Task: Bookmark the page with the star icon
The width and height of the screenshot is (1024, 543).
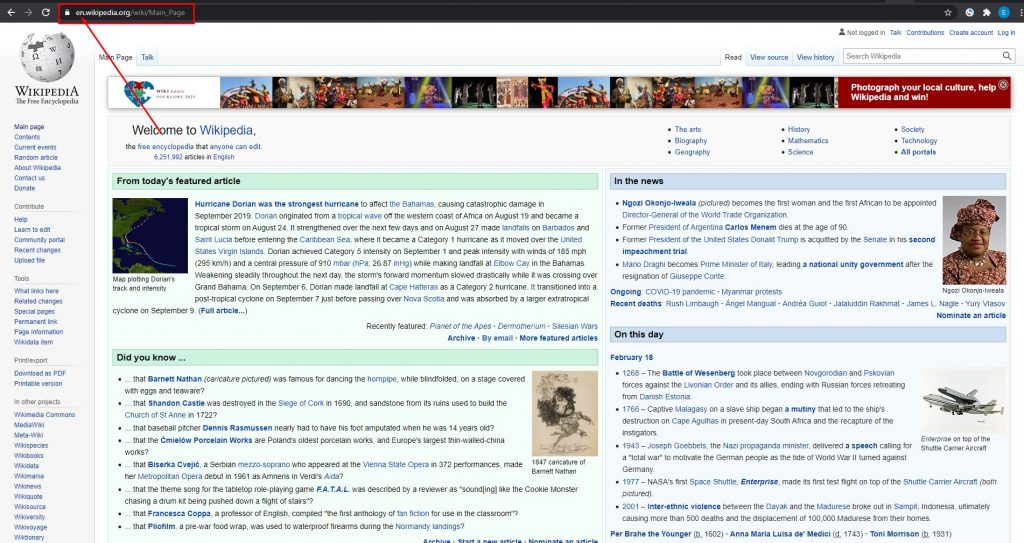Action: tap(948, 12)
